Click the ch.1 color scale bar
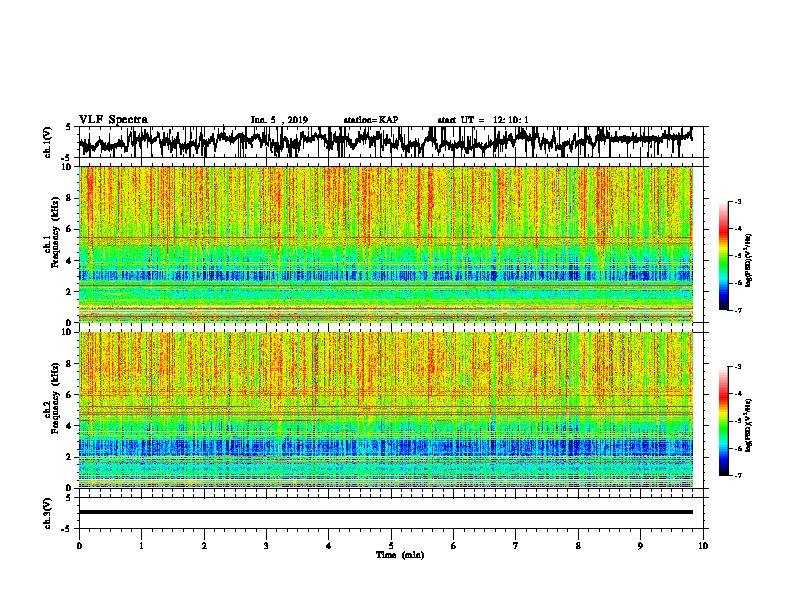The height and width of the screenshot is (612, 792). (x=724, y=256)
